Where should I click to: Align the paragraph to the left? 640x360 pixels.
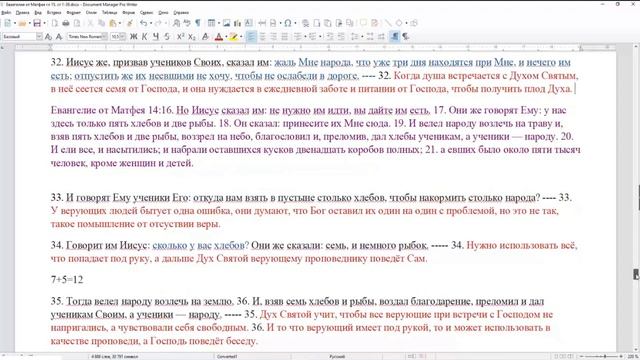point(251,37)
